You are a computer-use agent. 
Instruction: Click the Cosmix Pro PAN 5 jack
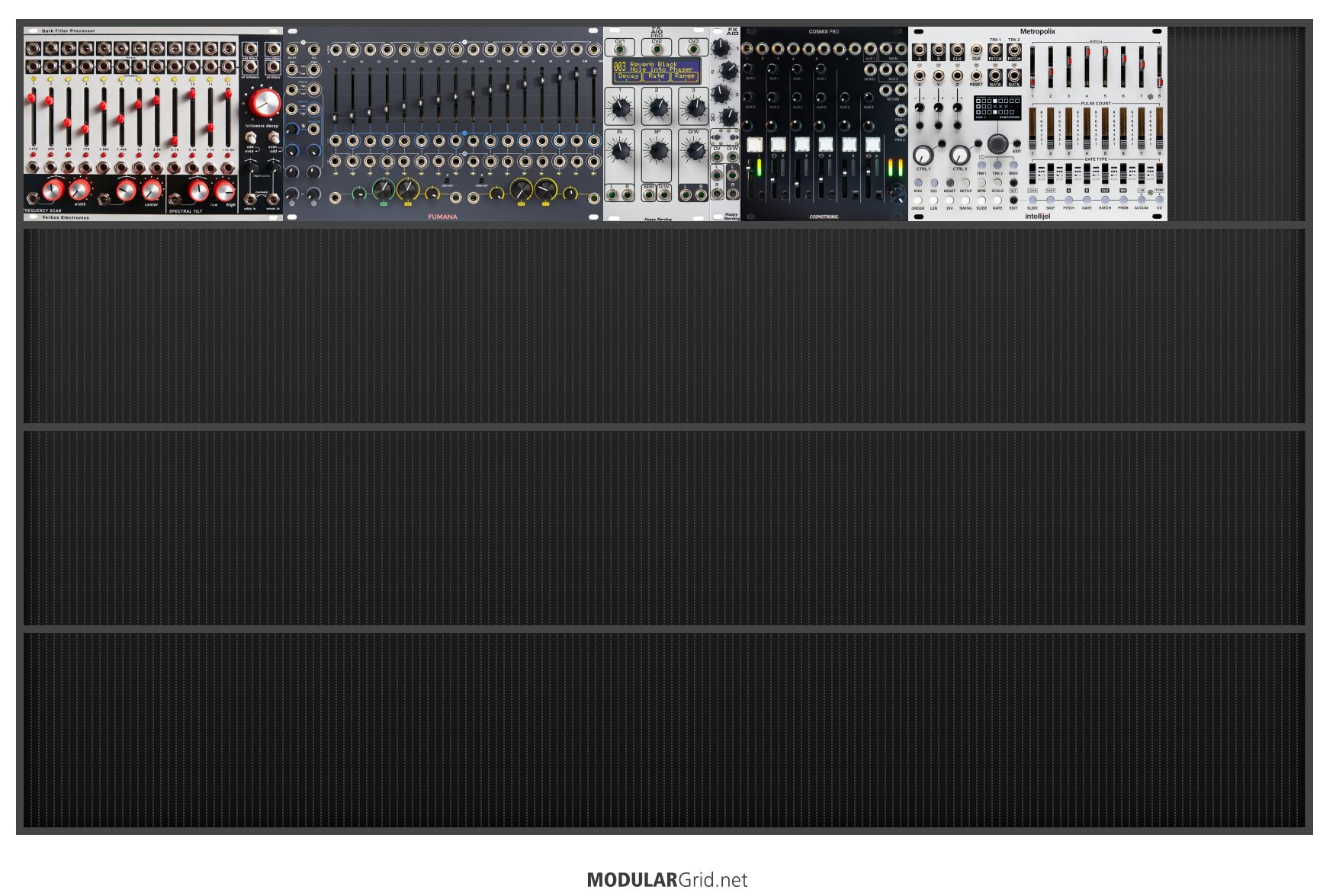click(x=901, y=111)
